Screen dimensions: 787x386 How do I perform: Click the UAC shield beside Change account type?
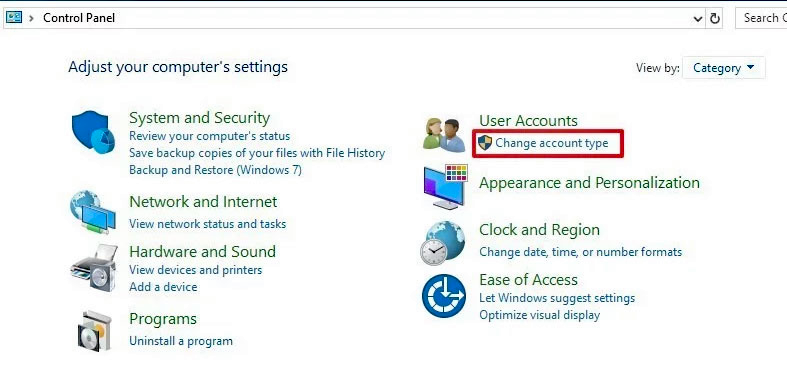pyautogui.click(x=485, y=143)
